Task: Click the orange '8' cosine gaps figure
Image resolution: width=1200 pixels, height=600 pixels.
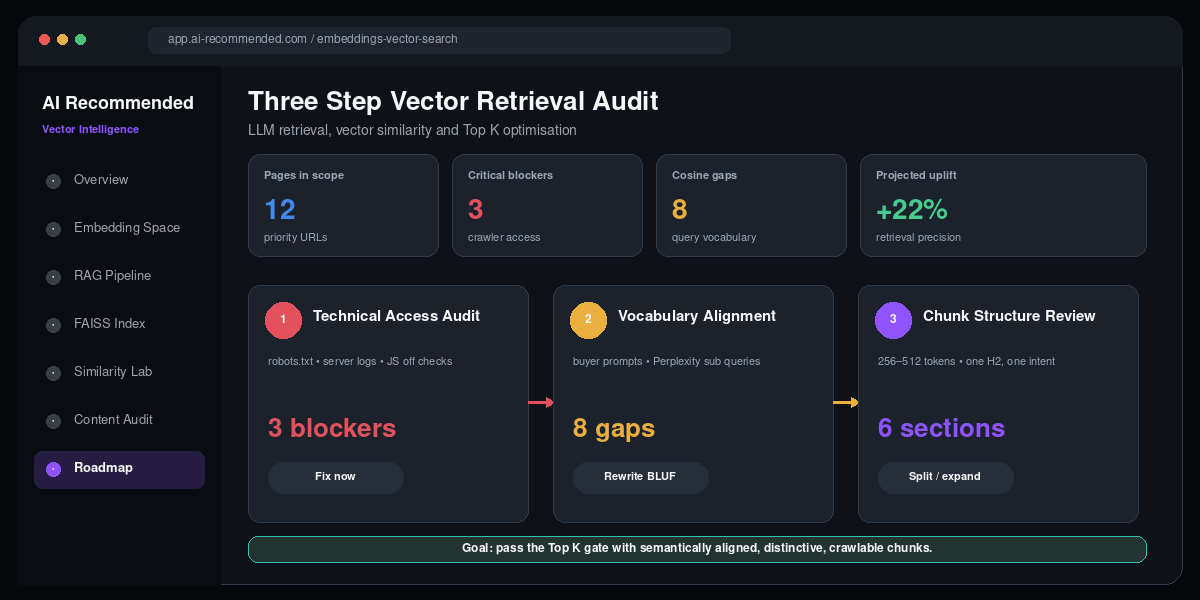Action: coord(680,210)
